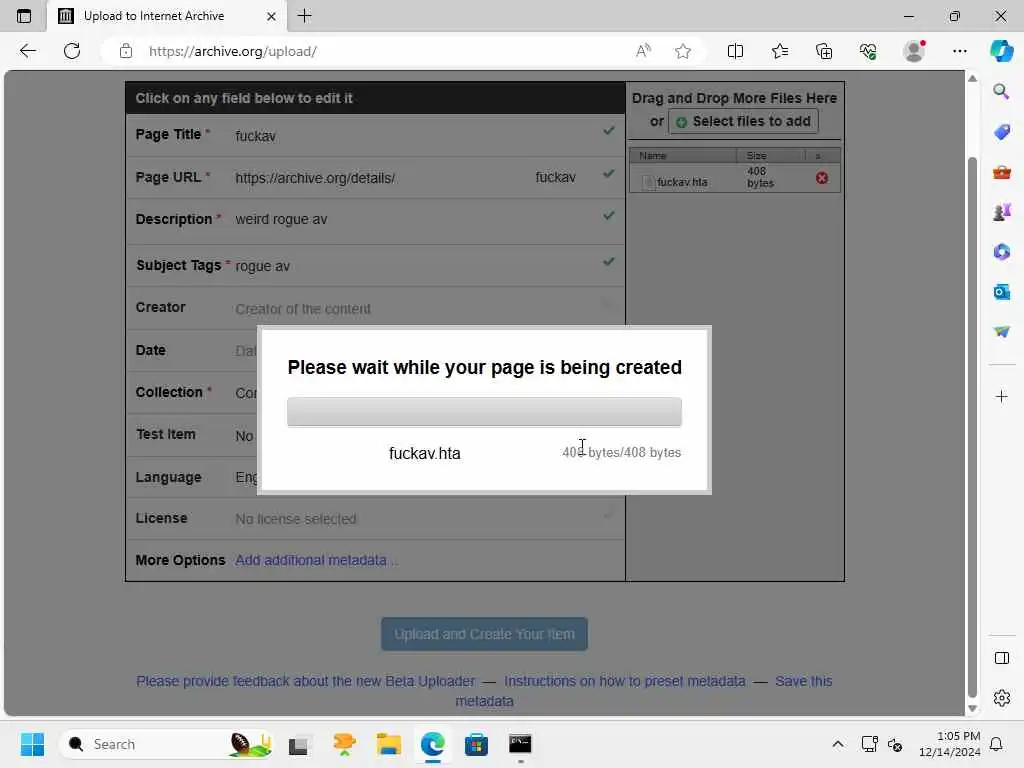This screenshot has height=768, width=1024.
Task: Open sidebar Shopping tag icon
Action: tap(1001, 132)
